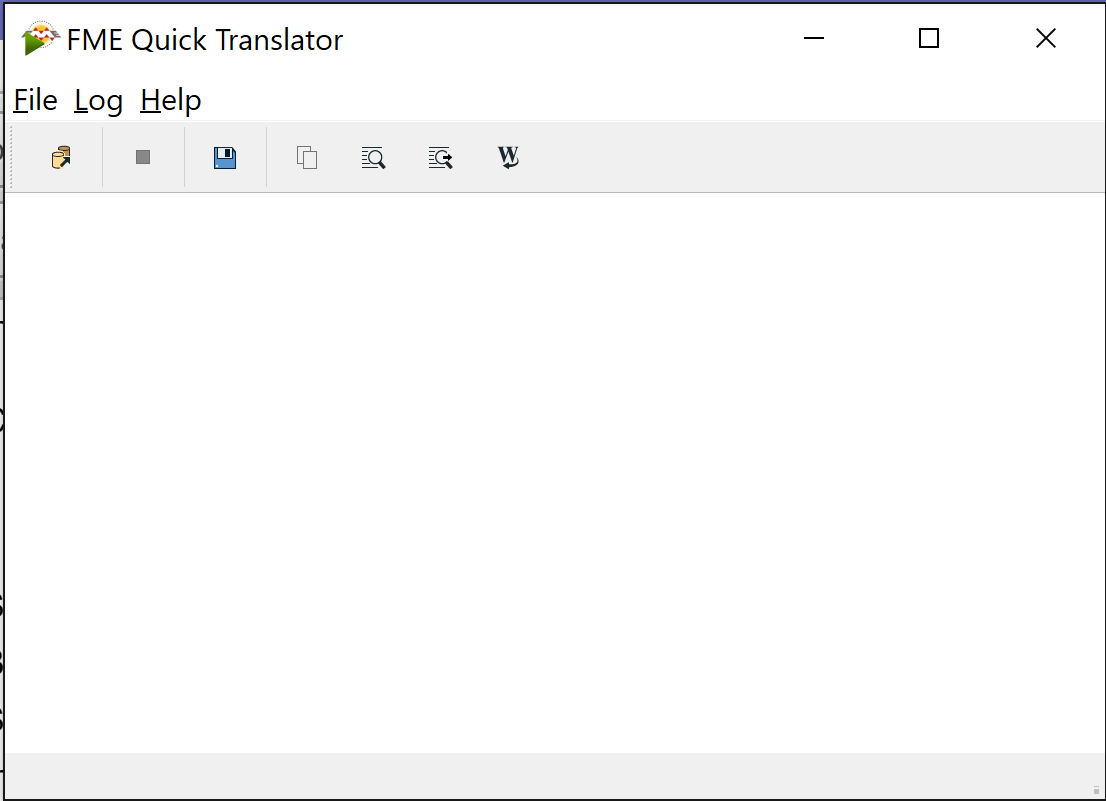Click the Translate data toolbar icon
The height and width of the screenshot is (801, 1106).
pos(61,157)
